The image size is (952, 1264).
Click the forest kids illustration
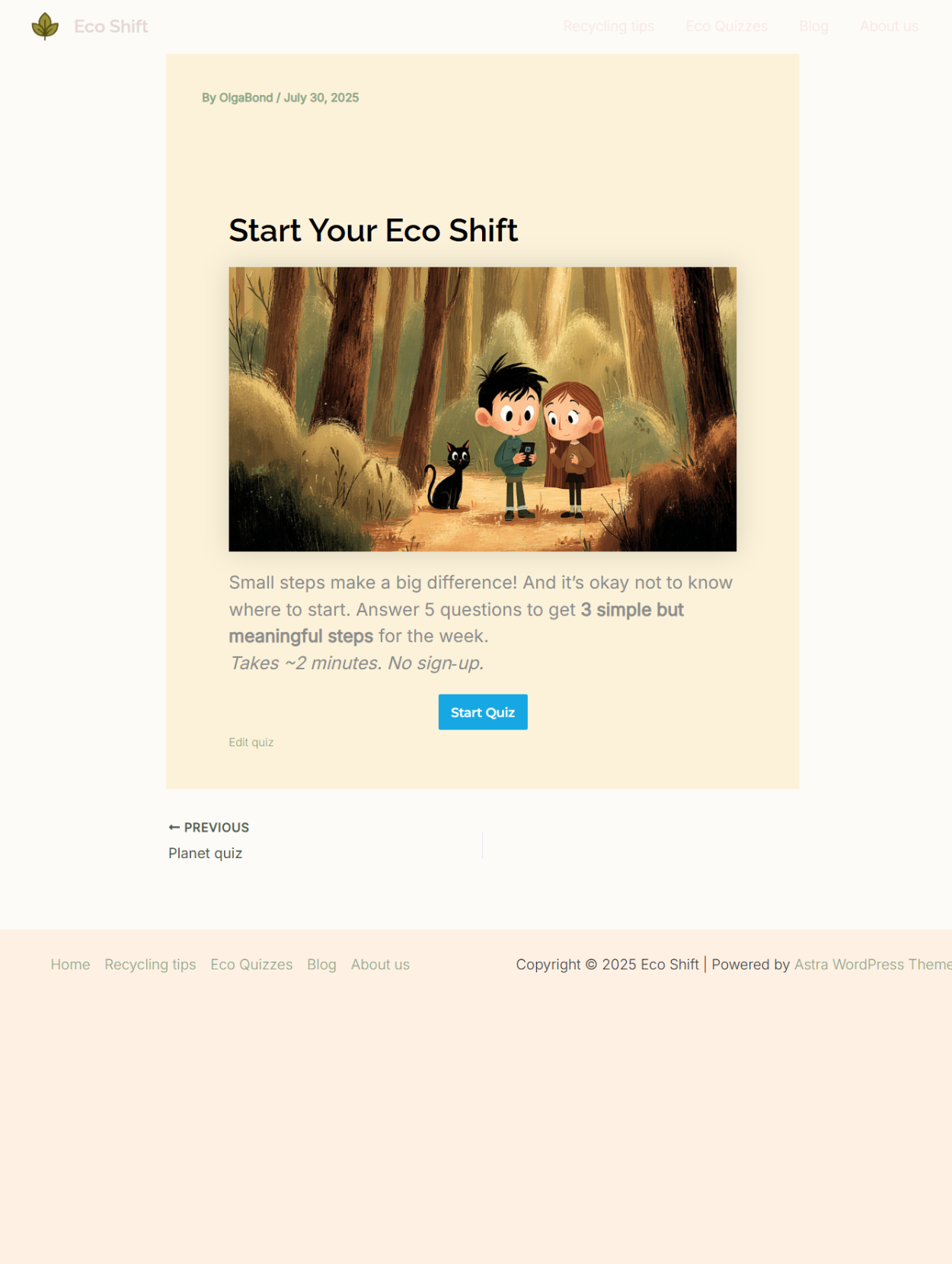(482, 409)
